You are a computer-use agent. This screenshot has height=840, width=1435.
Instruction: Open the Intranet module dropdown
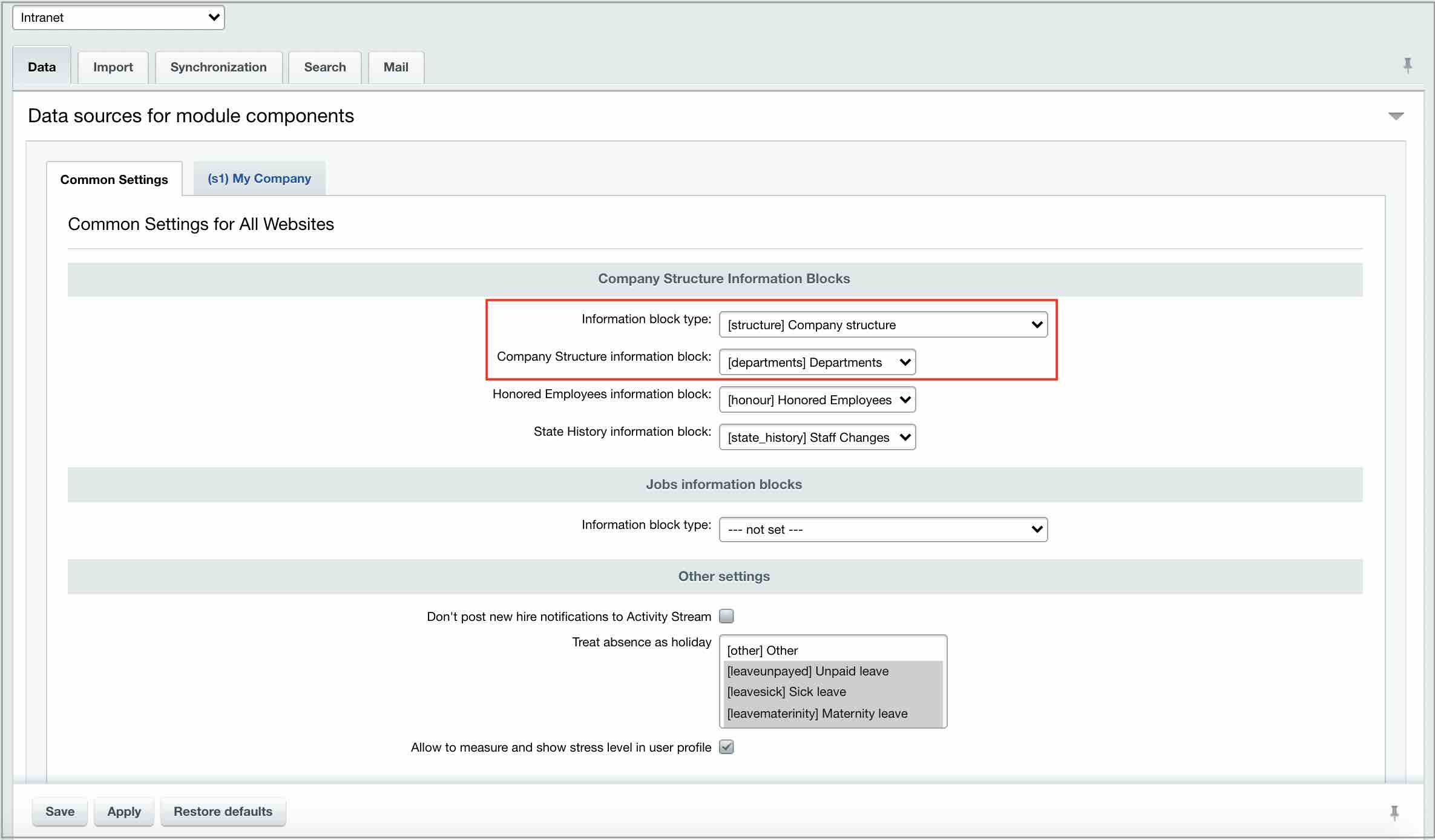click(x=119, y=18)
